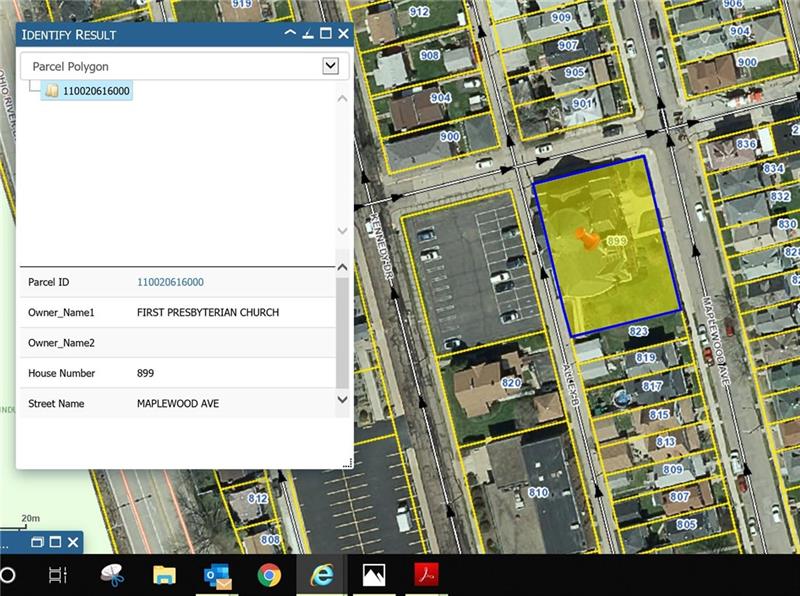Collapse the Identify Result panel

[291, 34]
